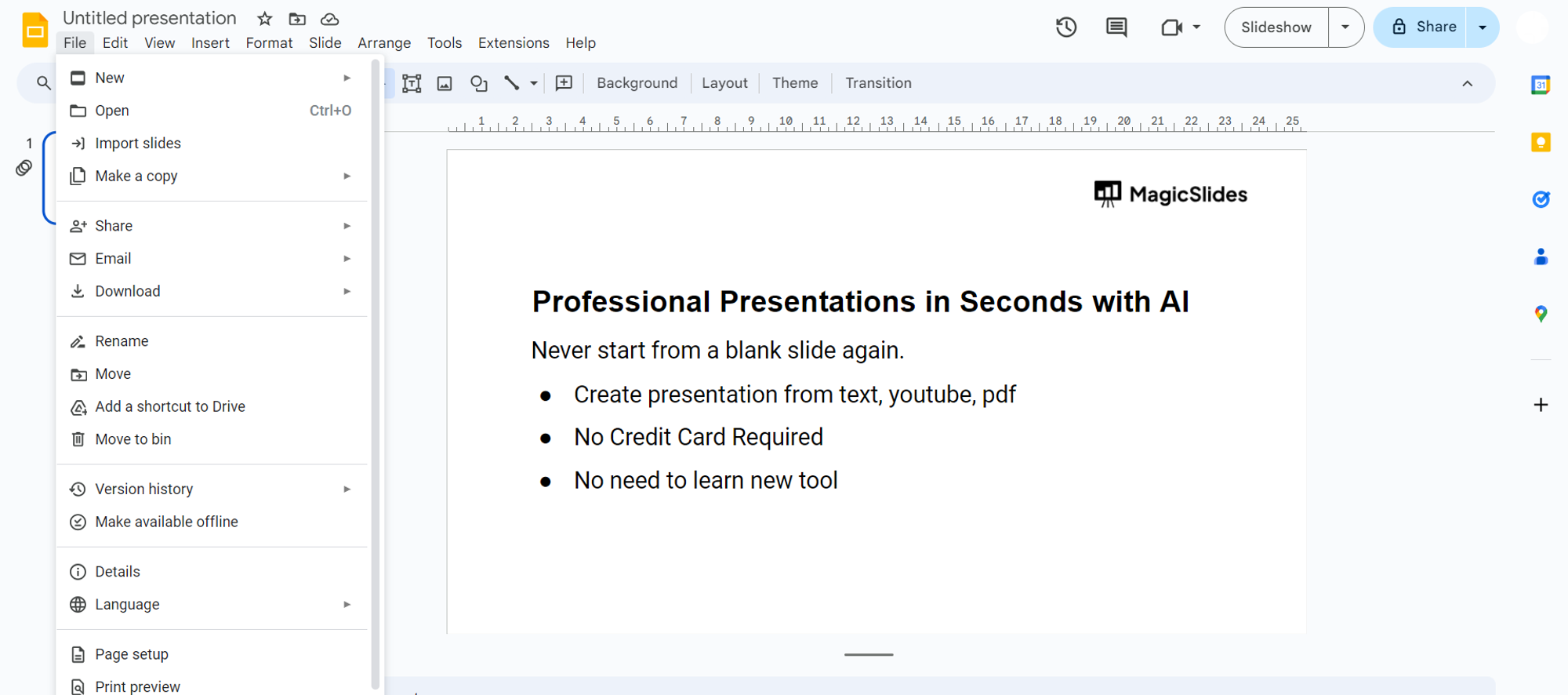Open the Arrange menu

384,43
